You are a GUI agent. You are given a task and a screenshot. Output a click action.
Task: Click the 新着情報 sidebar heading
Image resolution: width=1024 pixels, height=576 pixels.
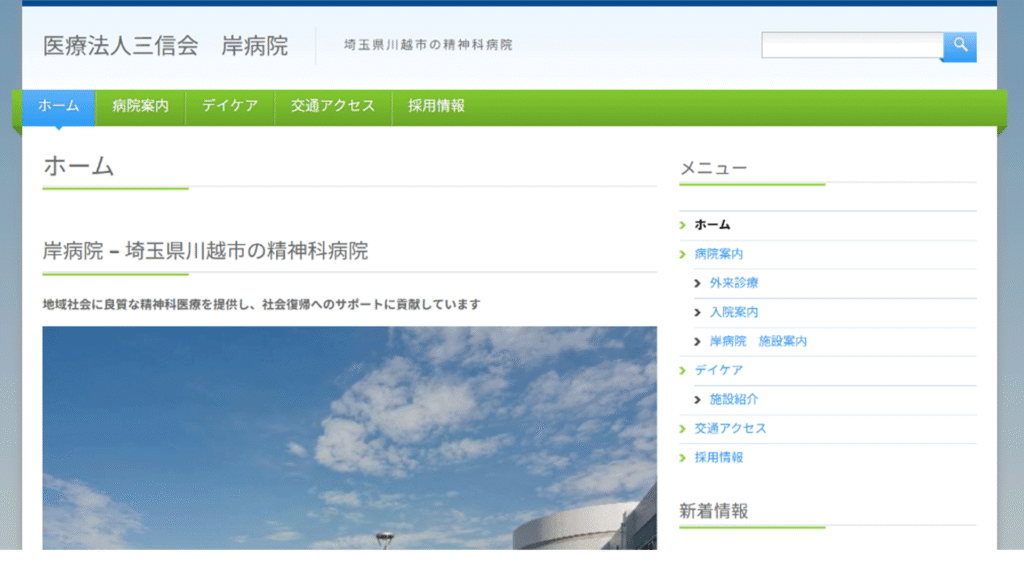coord(714,511)
